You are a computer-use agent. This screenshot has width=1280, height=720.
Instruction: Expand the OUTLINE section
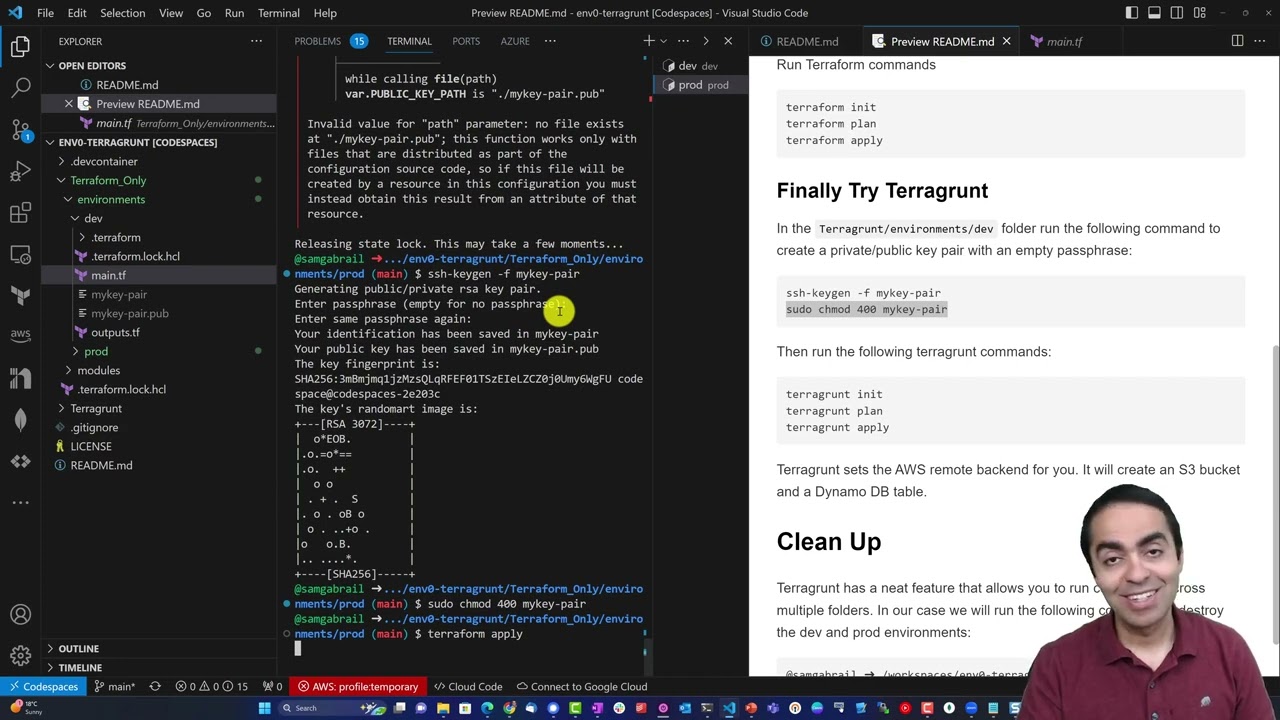78,648
